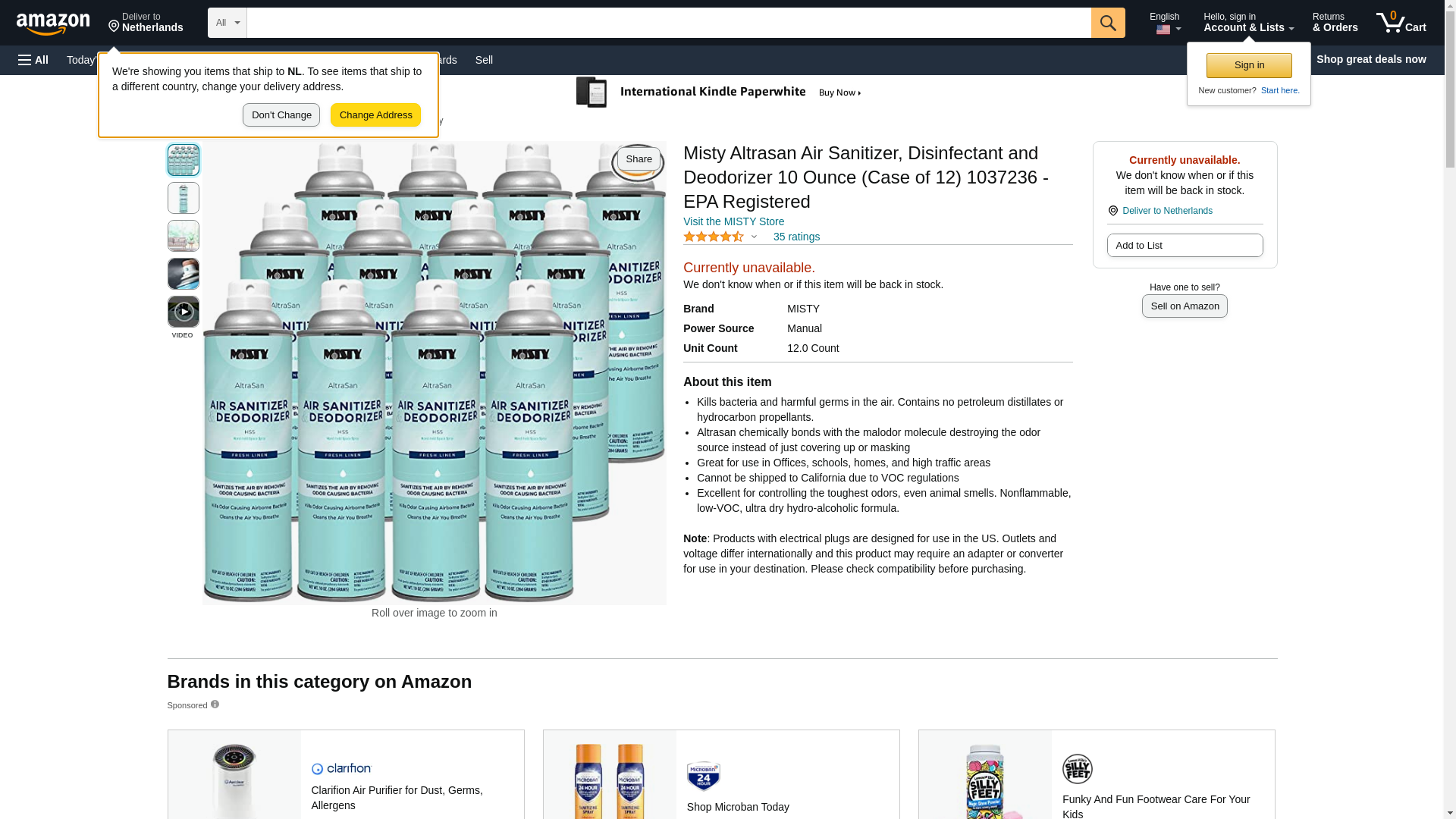1456x819 pixels.
Task: Open the shopping cart
Action: point(1401,23)
